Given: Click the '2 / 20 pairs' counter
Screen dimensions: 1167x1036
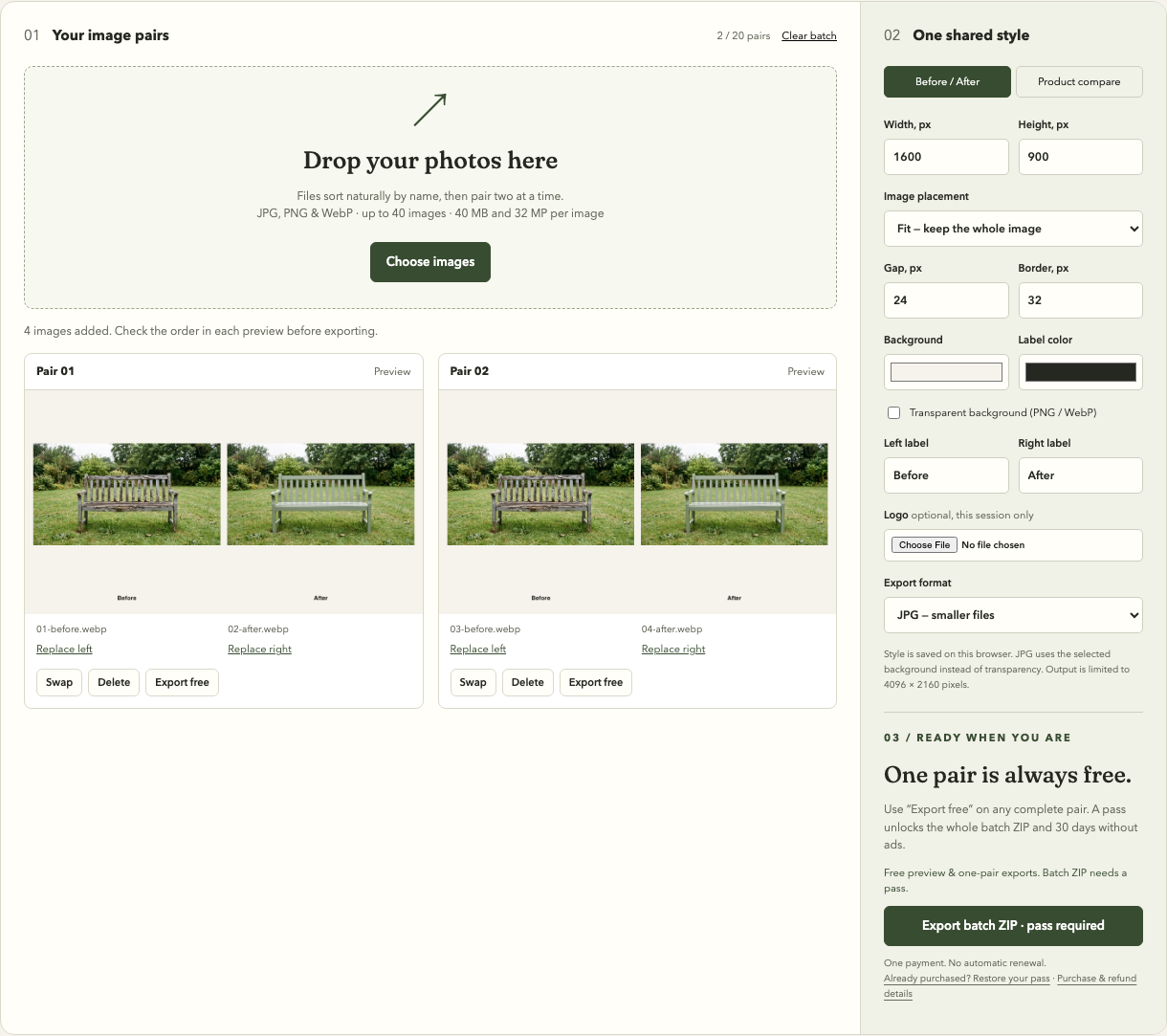Looking at the screenshot, I should [743, 35].
